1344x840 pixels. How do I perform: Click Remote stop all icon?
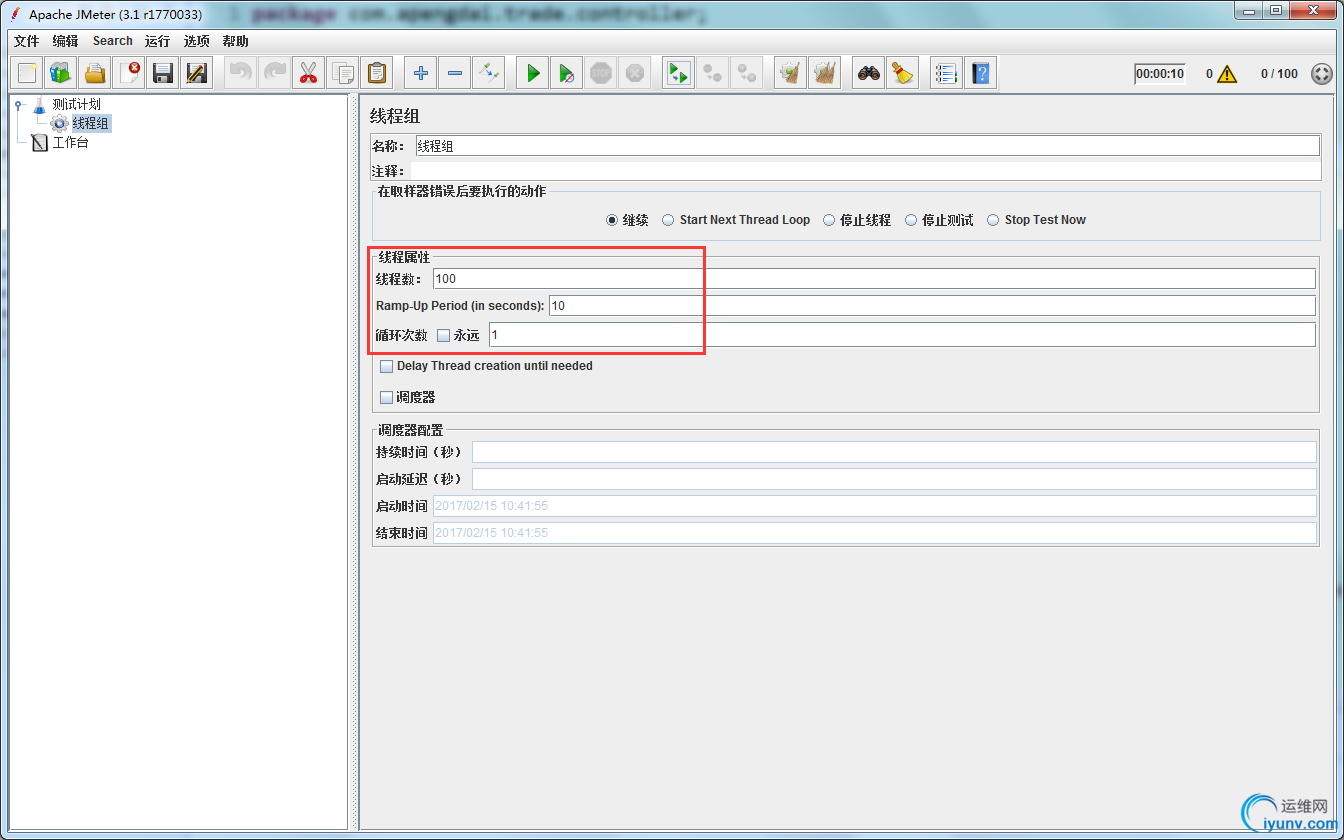click(x=713, y=73)
